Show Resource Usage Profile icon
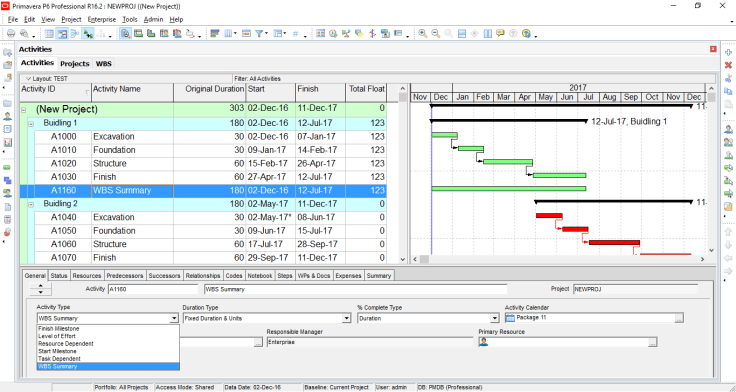The image size is (736, 392). coord(177,33)
